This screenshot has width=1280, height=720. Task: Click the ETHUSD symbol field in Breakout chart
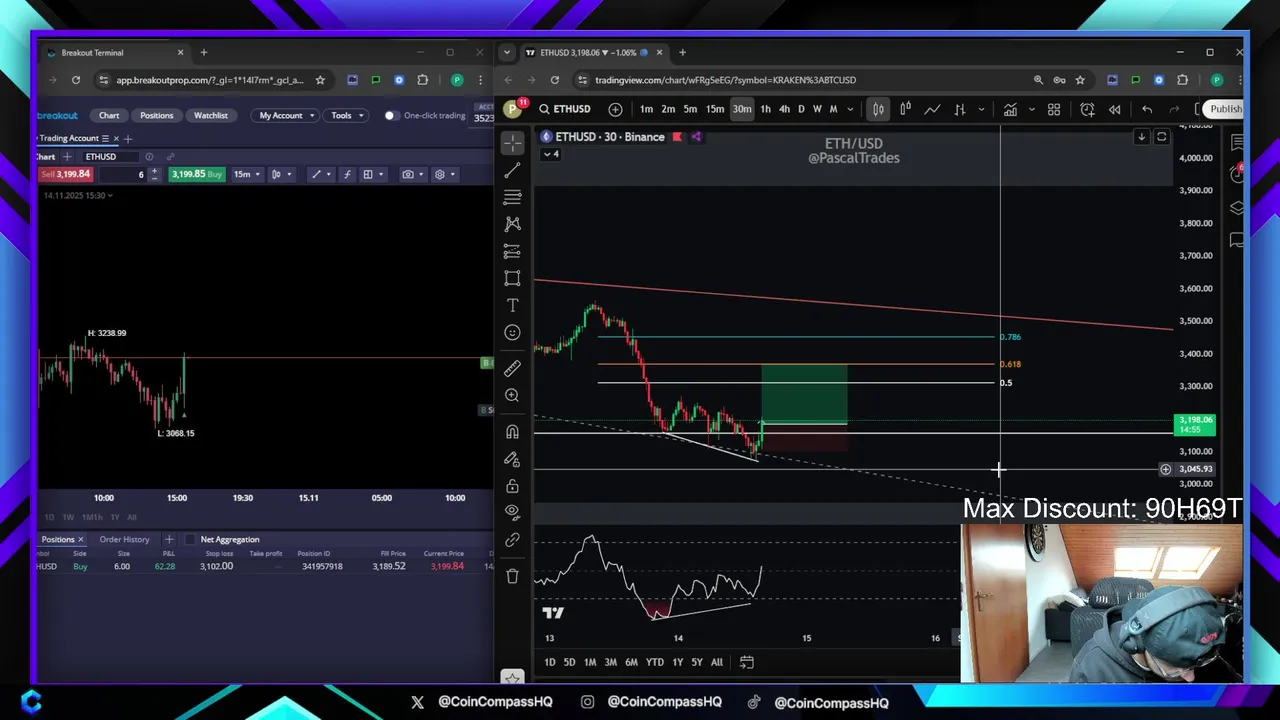tap(111, 156)
